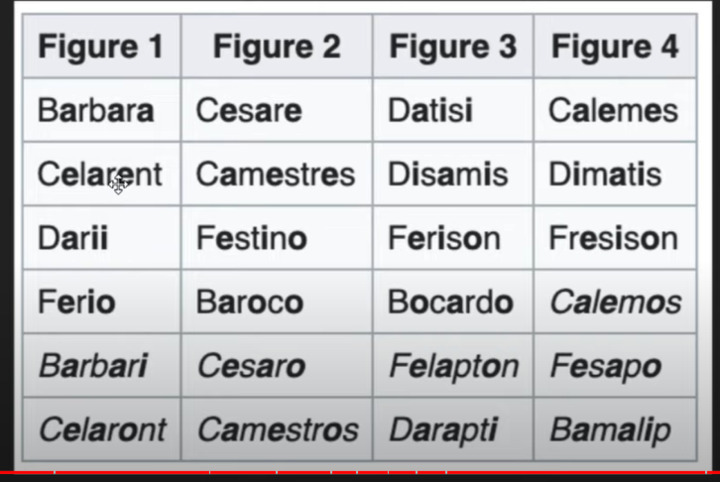Click the italic Felapton entry
The width and height of the screenshot is (720, 482).
click(x=453, y=366)
